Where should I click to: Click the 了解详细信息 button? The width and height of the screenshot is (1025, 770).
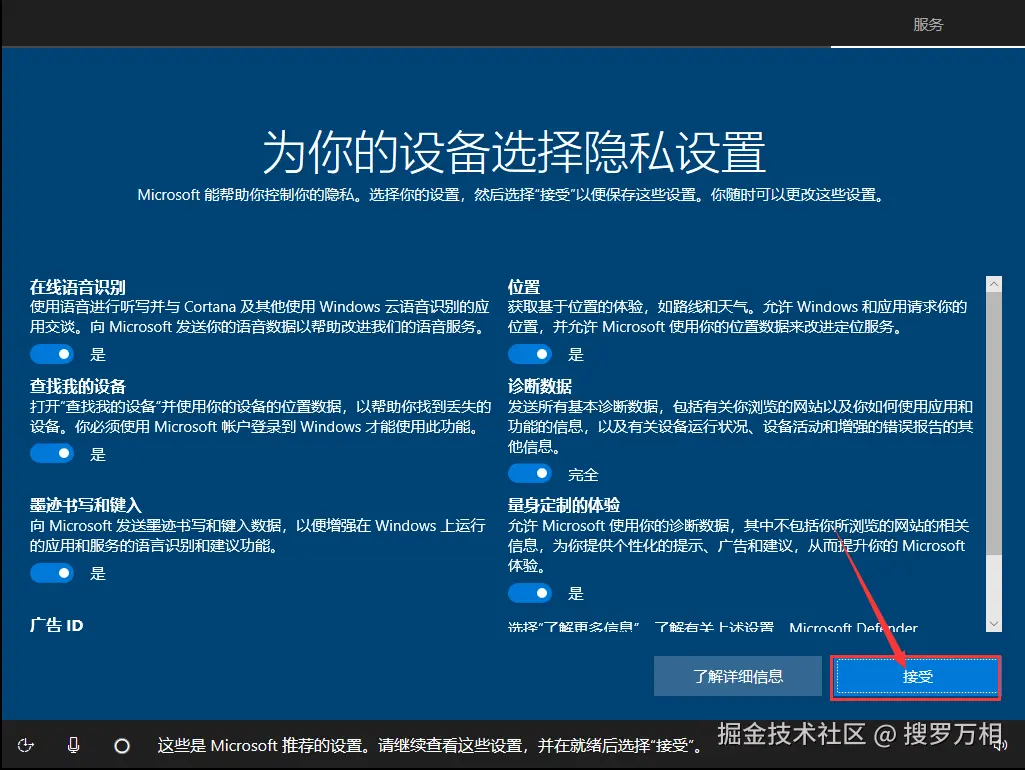tap(737, 676)
